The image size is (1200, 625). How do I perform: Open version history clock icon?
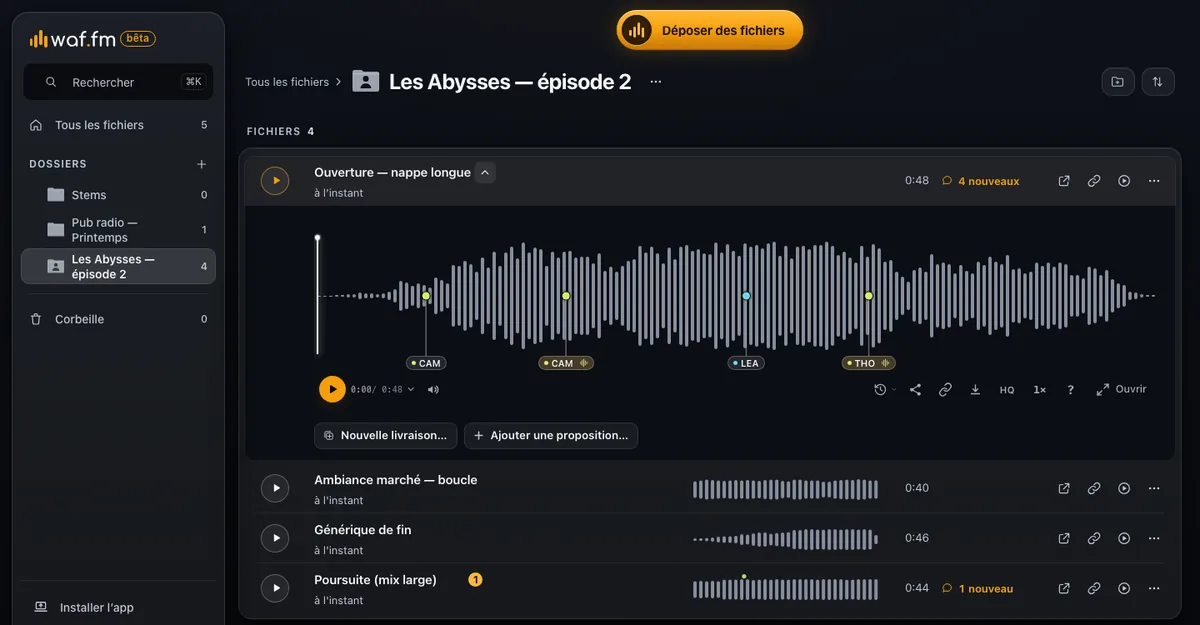click(x=885, y=390)
